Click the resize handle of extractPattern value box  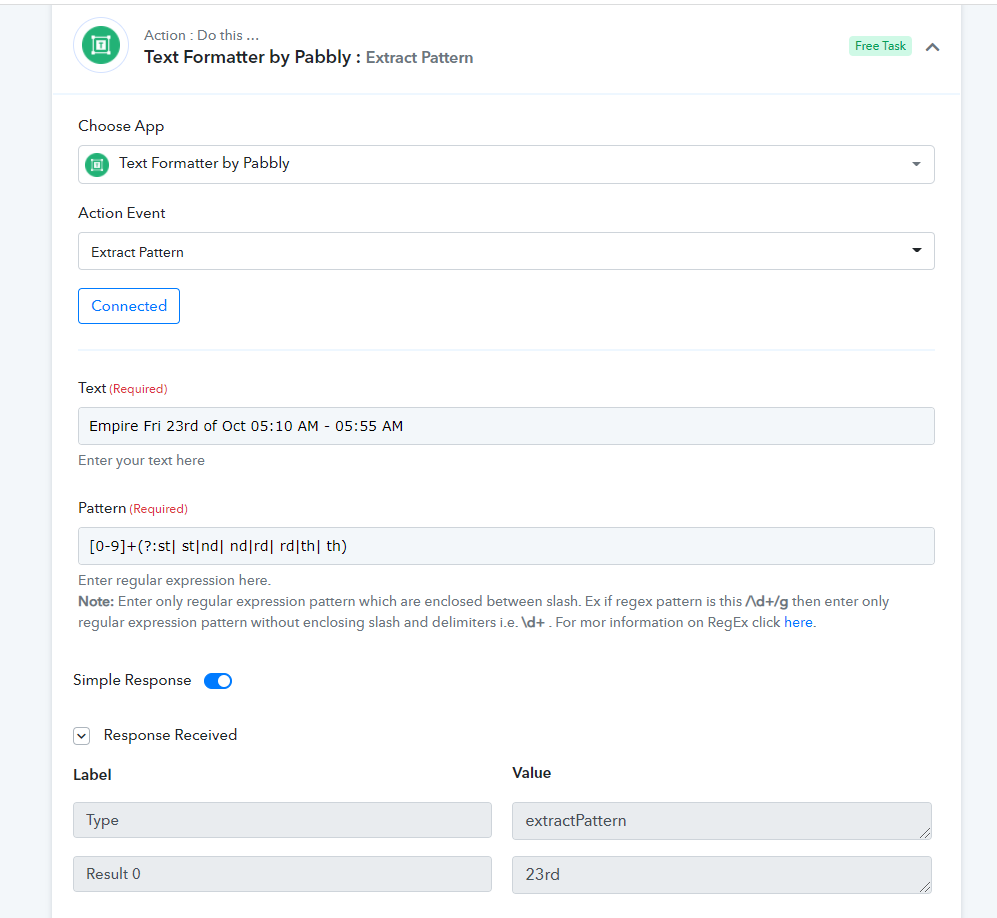925,833
